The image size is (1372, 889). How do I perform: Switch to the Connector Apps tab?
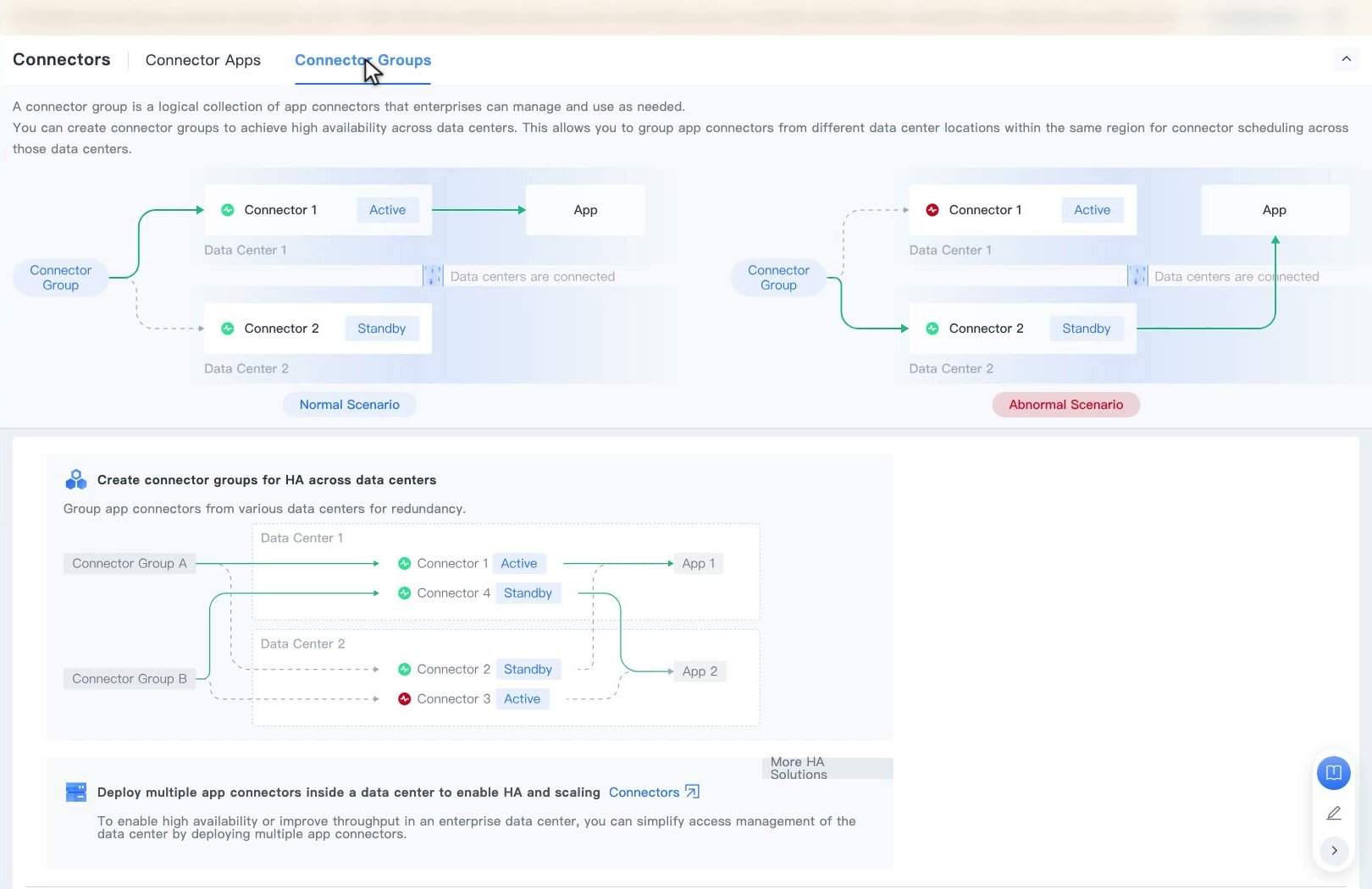(203, 60)
